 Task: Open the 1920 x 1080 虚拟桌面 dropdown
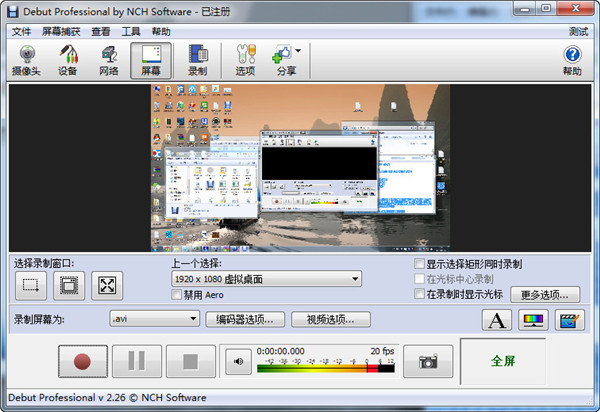pyautogui.click(x=266, y=279)
